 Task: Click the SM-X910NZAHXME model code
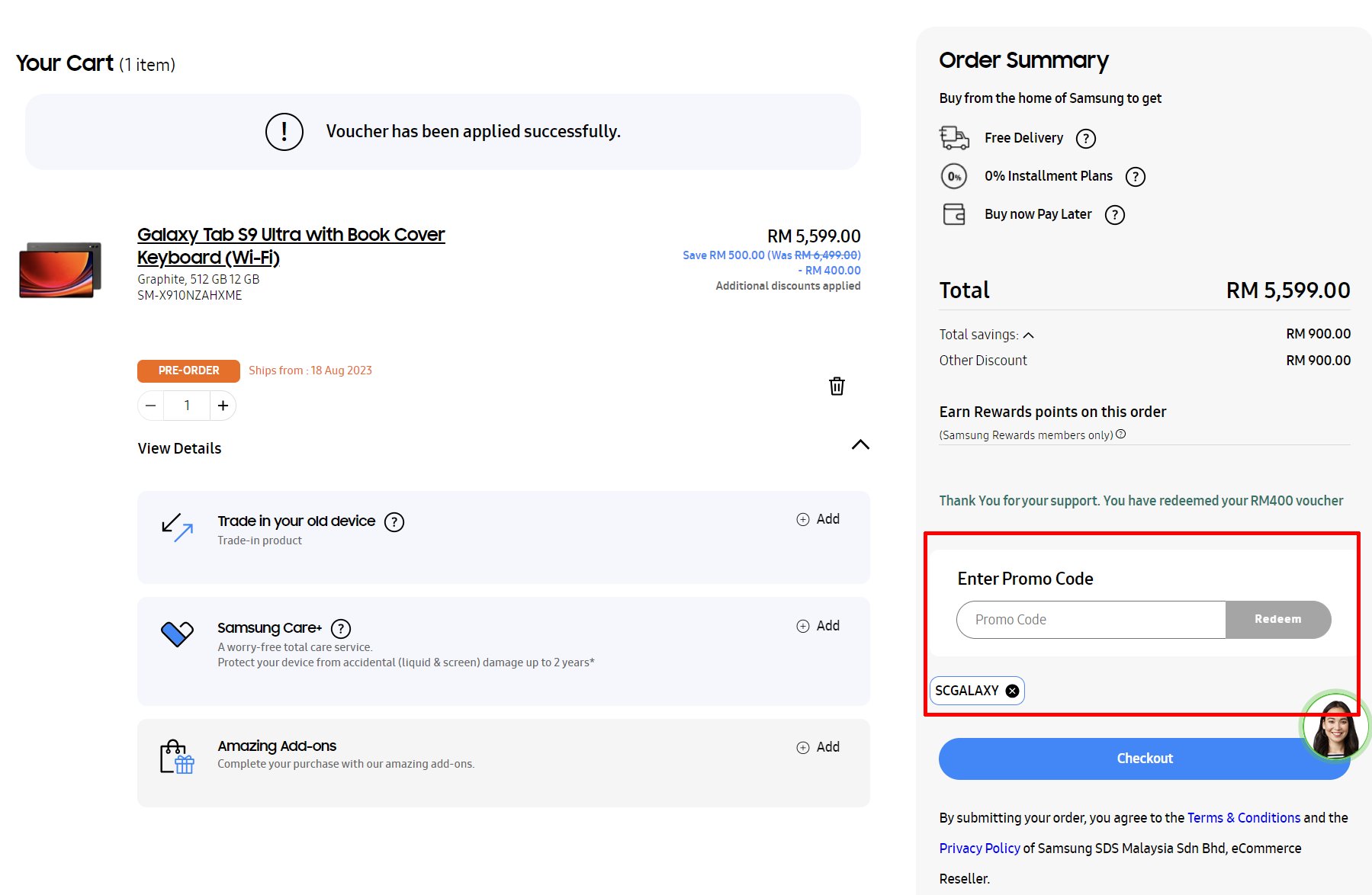coord(190,296)
